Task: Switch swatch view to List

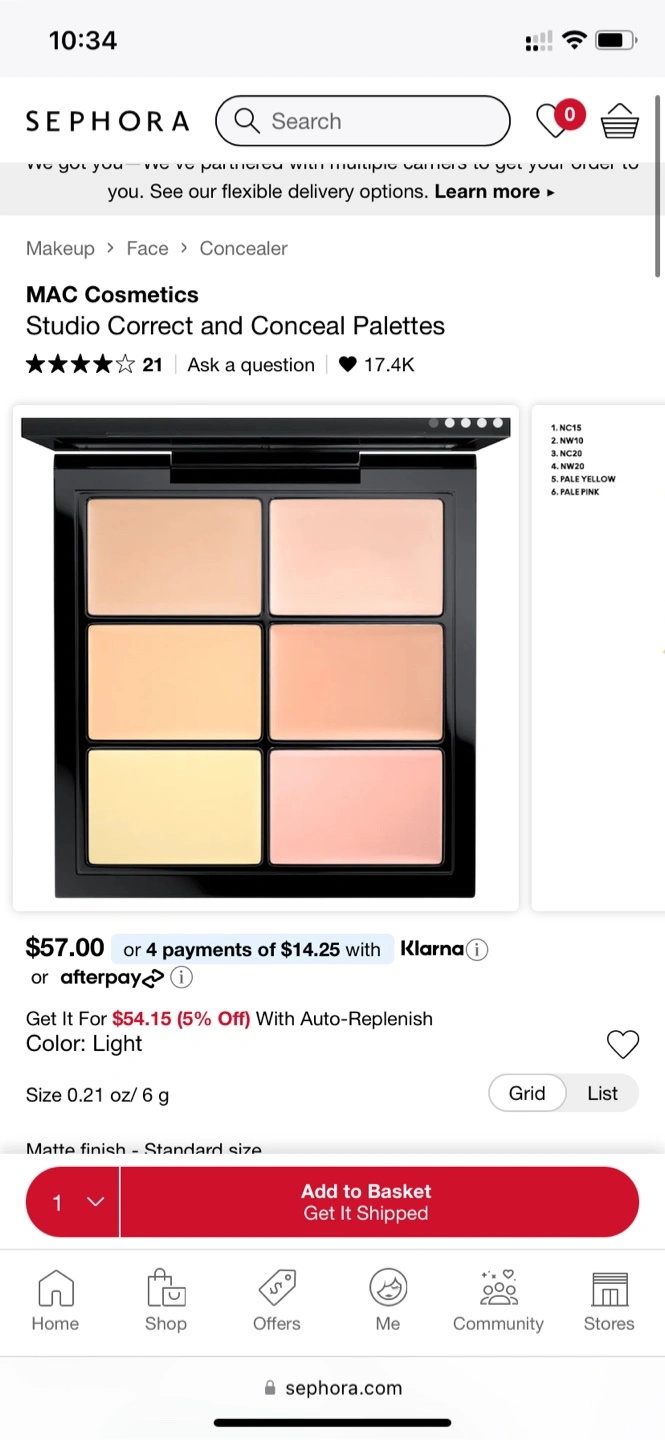Action: tap(602, 1093)
